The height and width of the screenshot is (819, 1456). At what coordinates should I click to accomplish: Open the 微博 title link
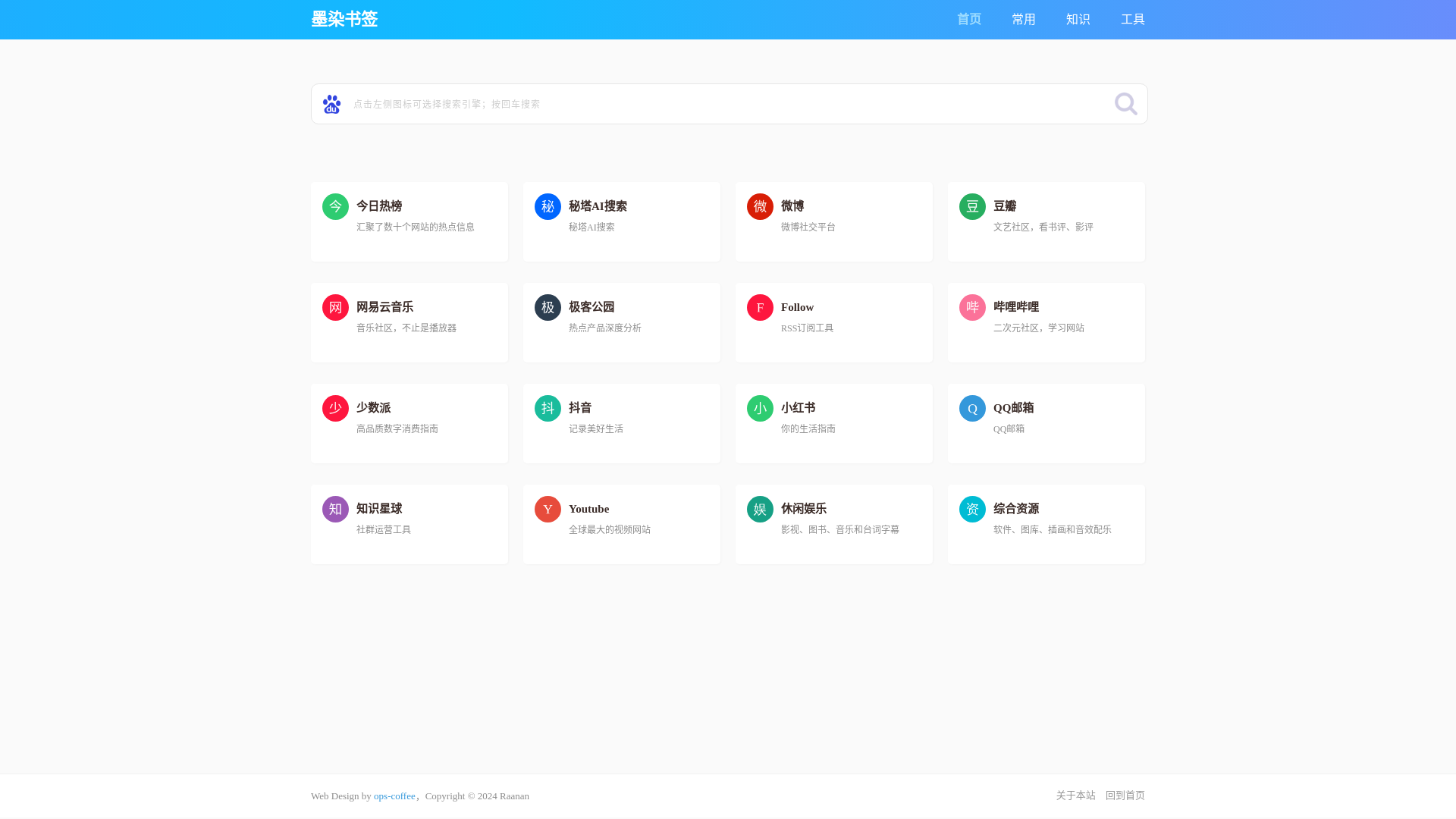coord(792,206)
